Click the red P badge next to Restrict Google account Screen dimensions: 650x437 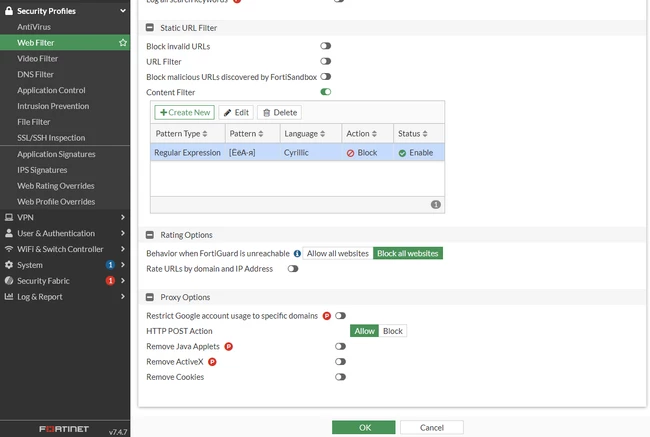point(327,316)
